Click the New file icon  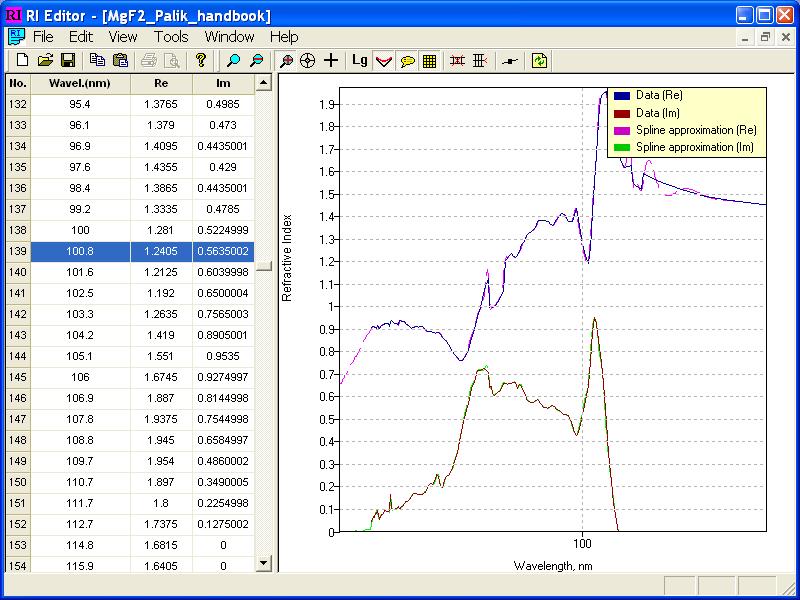point(22,61)
